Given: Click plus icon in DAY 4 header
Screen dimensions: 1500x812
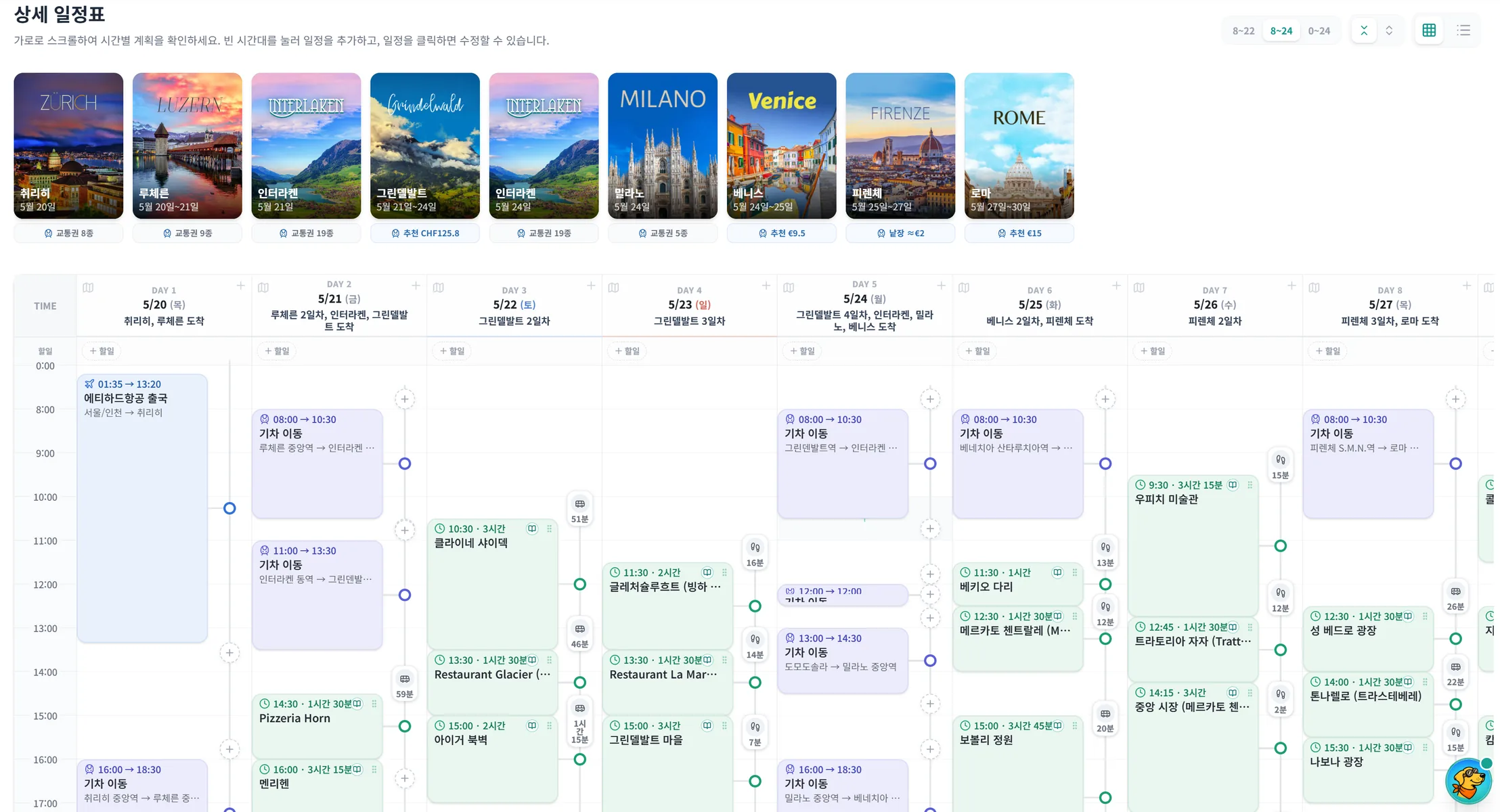Looking at the screenshot, I should [x=766, y=286].
